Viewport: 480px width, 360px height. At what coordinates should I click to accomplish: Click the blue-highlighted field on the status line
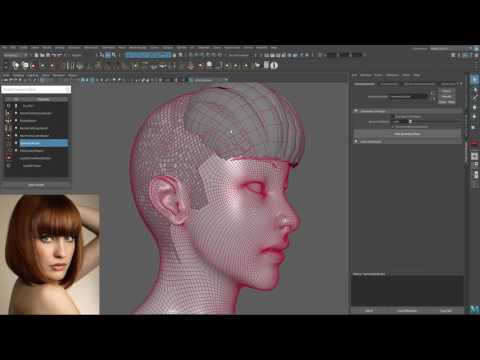click(x=148, y=55)
